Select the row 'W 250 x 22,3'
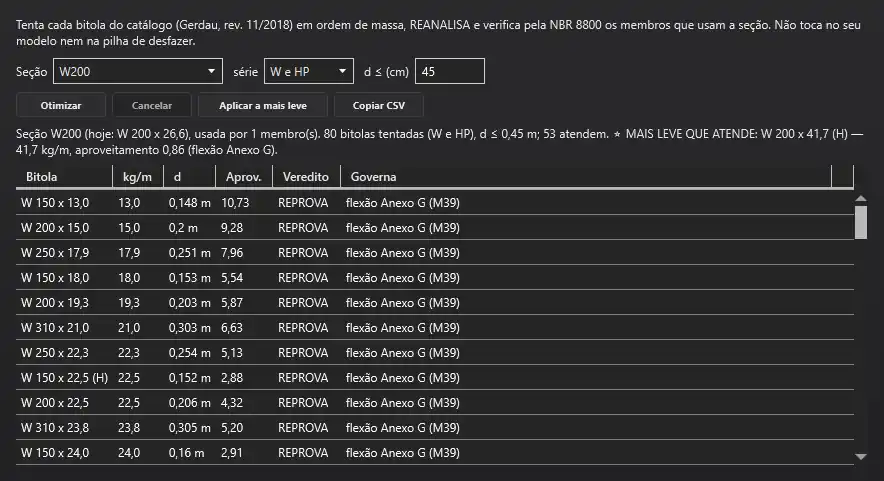884x481 pixels. (435, 353)
